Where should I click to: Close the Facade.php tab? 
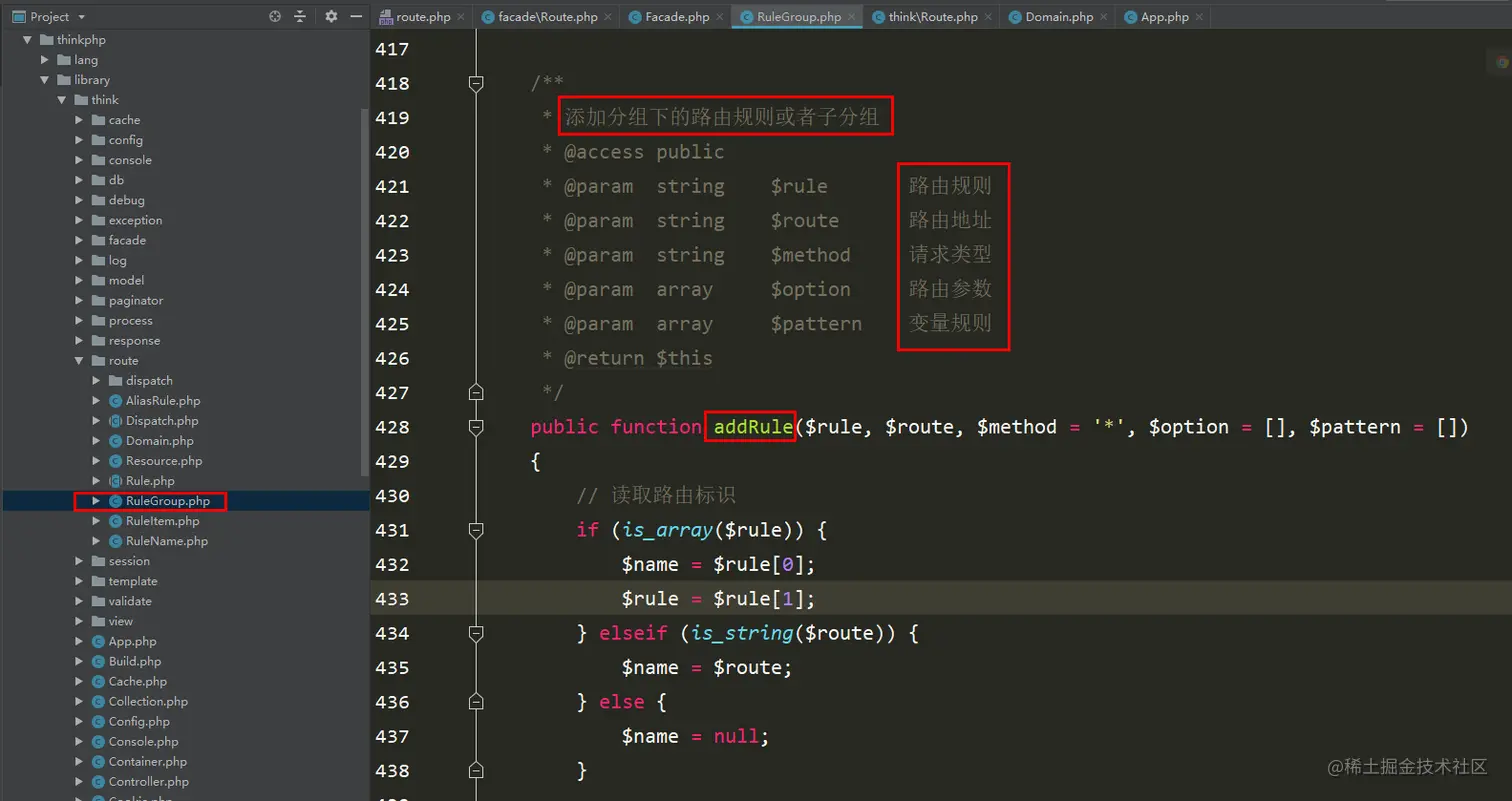pos(719,18)
